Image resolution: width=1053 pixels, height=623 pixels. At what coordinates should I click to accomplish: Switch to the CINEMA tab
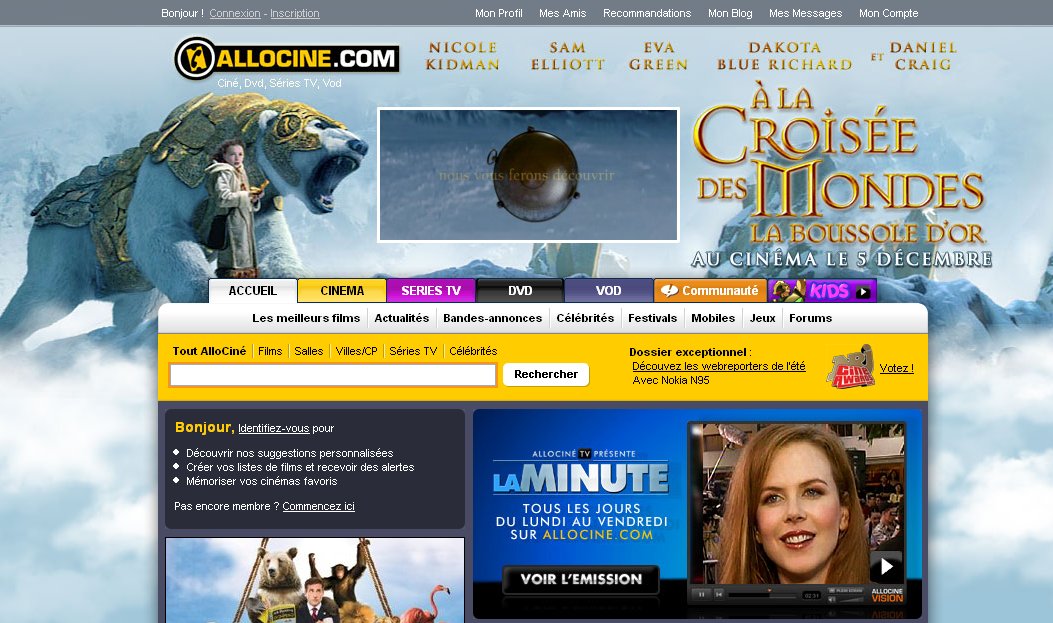point(342,291)
